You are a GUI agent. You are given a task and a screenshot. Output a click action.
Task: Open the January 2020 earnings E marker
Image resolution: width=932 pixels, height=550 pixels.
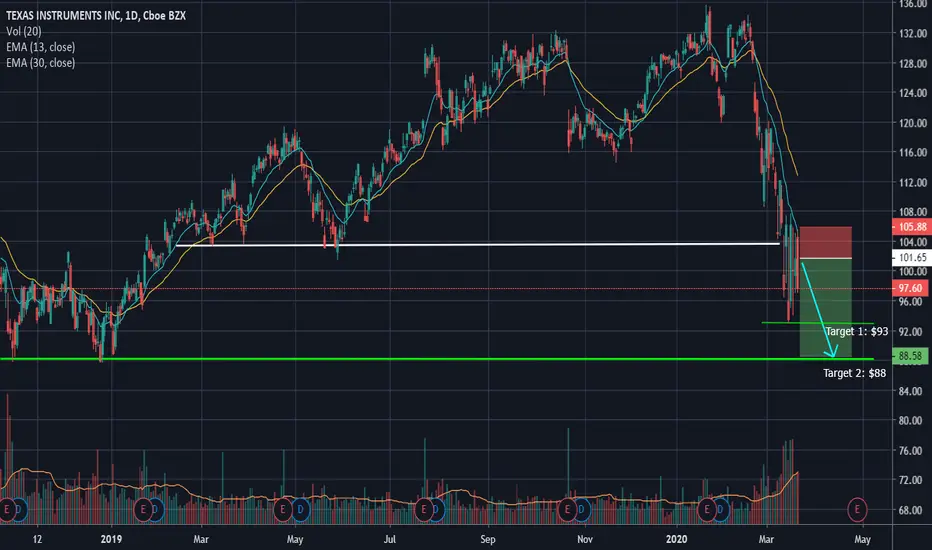[707, 510]
